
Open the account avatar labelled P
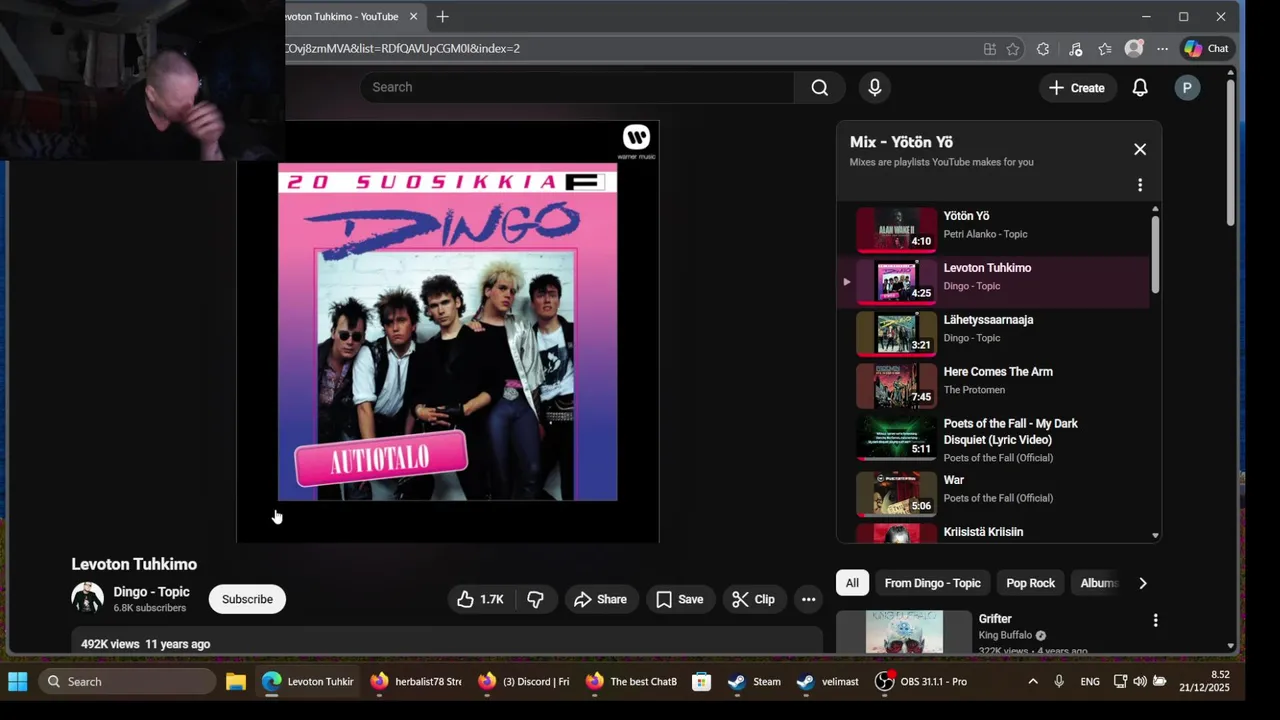tap(1187, 88)
